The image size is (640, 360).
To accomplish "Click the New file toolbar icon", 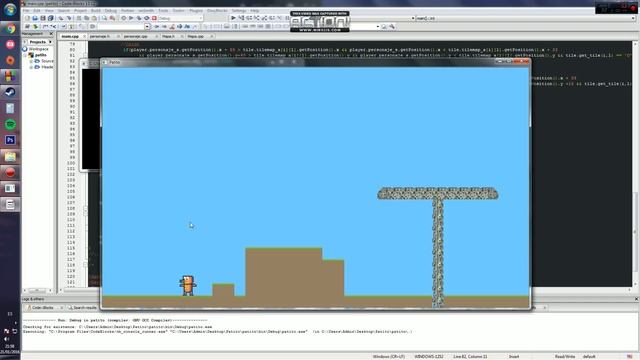I will point(27,18).
